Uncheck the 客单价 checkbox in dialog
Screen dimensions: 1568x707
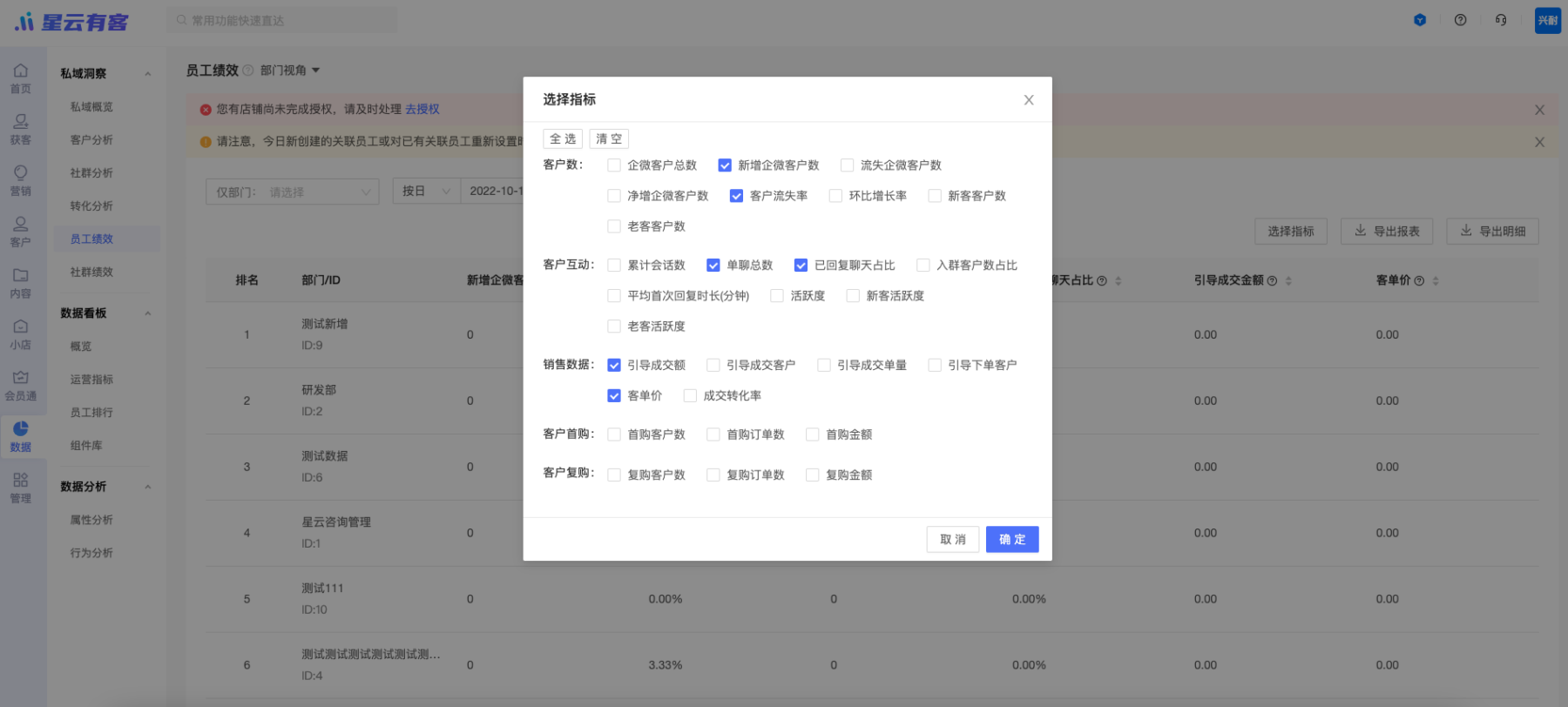point(614,396)
